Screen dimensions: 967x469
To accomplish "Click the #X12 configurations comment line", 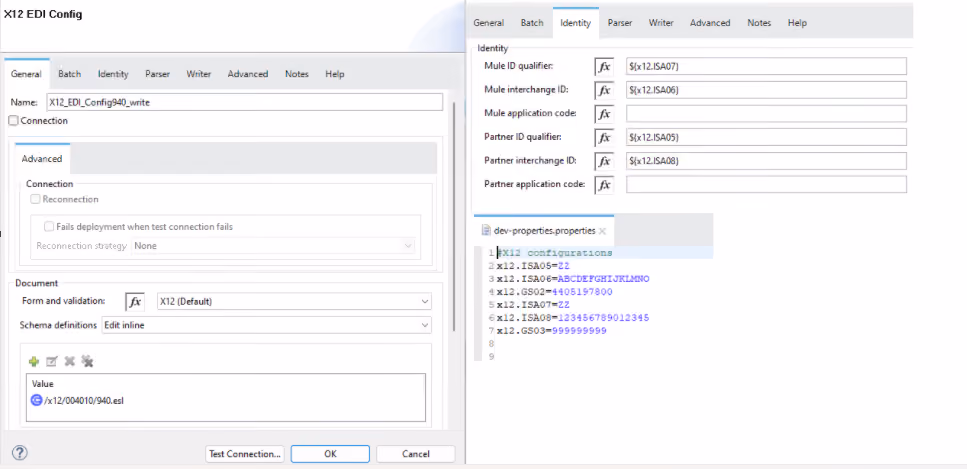I will pyautogui.click(x=554, y=253).
